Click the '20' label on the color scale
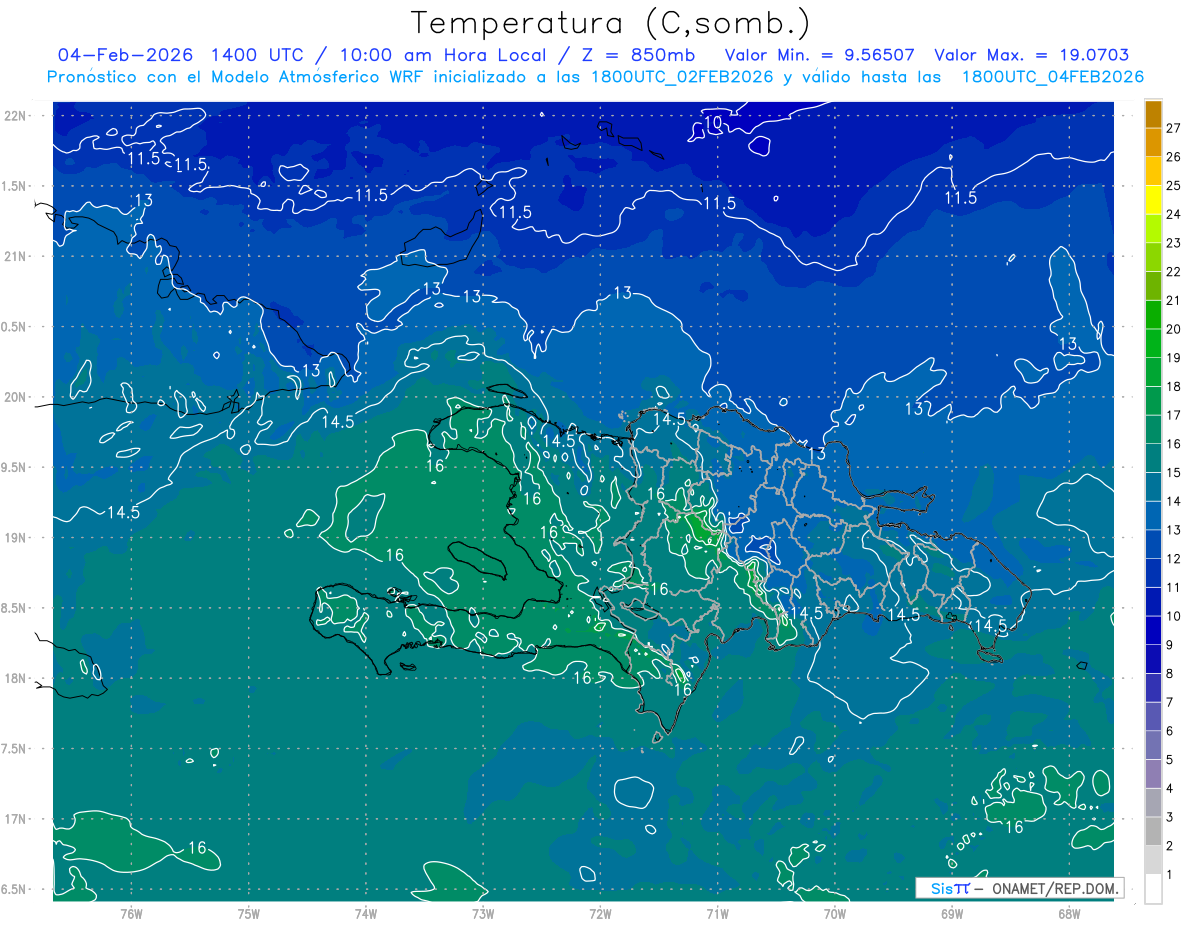This screenshot has width=1200, height=927. 1174,329
